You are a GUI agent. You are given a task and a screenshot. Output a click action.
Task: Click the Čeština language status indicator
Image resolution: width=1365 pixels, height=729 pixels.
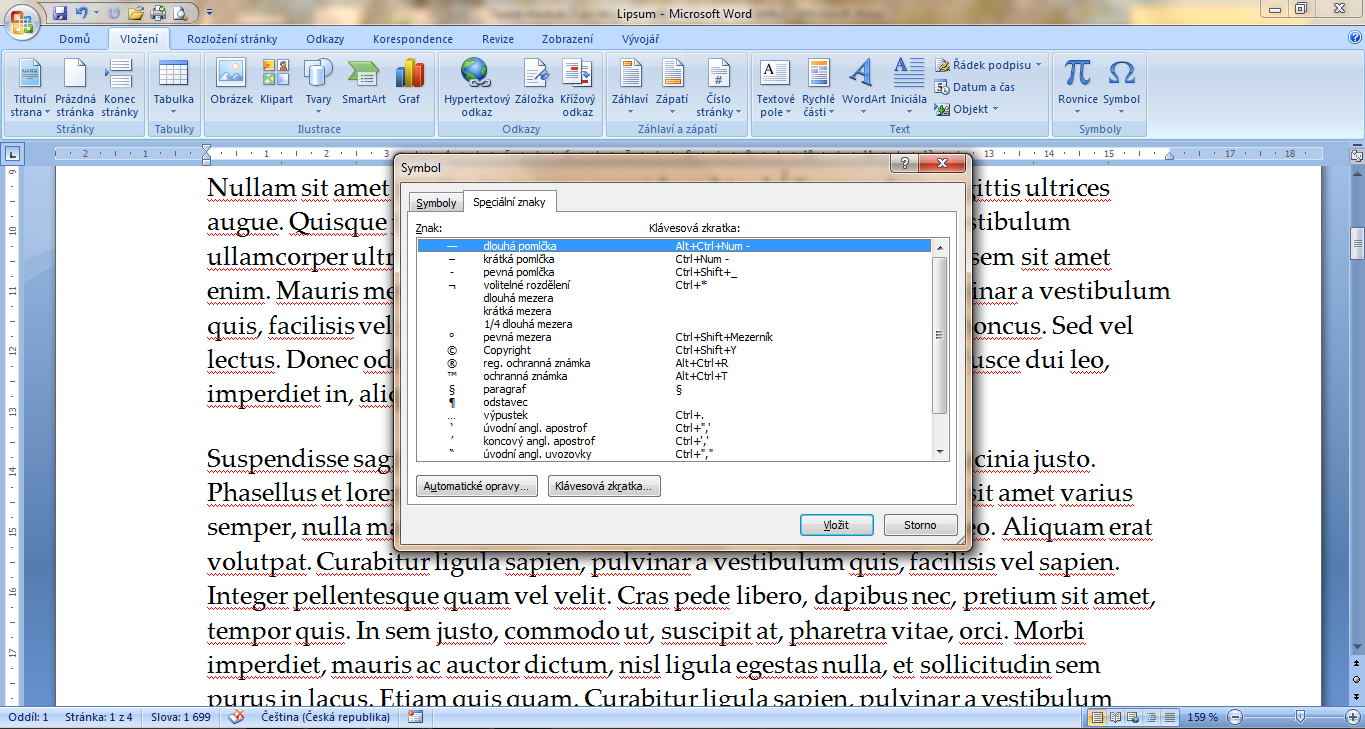tap(325, 718)
